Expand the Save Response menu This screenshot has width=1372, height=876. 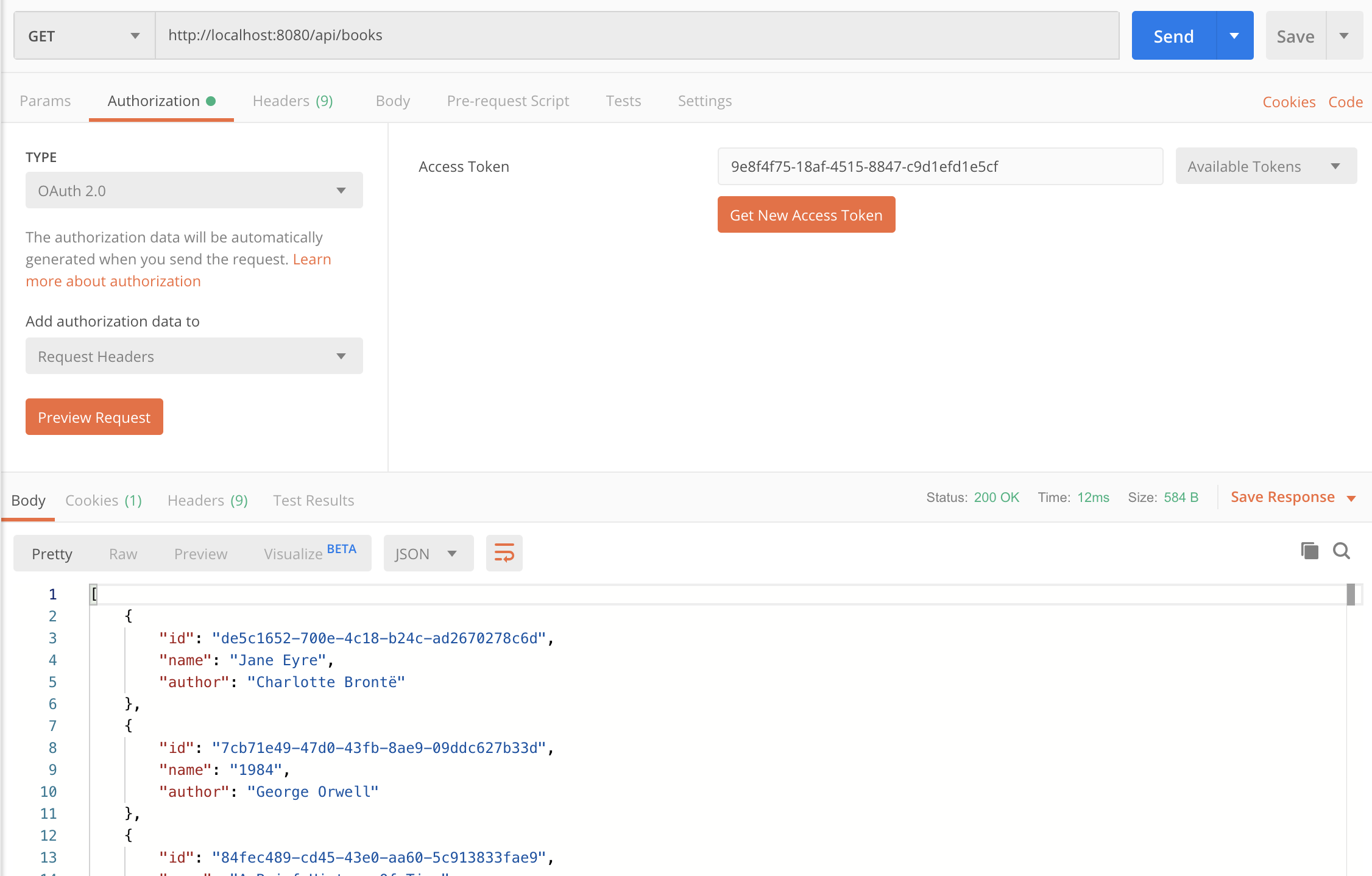pyautogui.click(x=1293, y=498)
